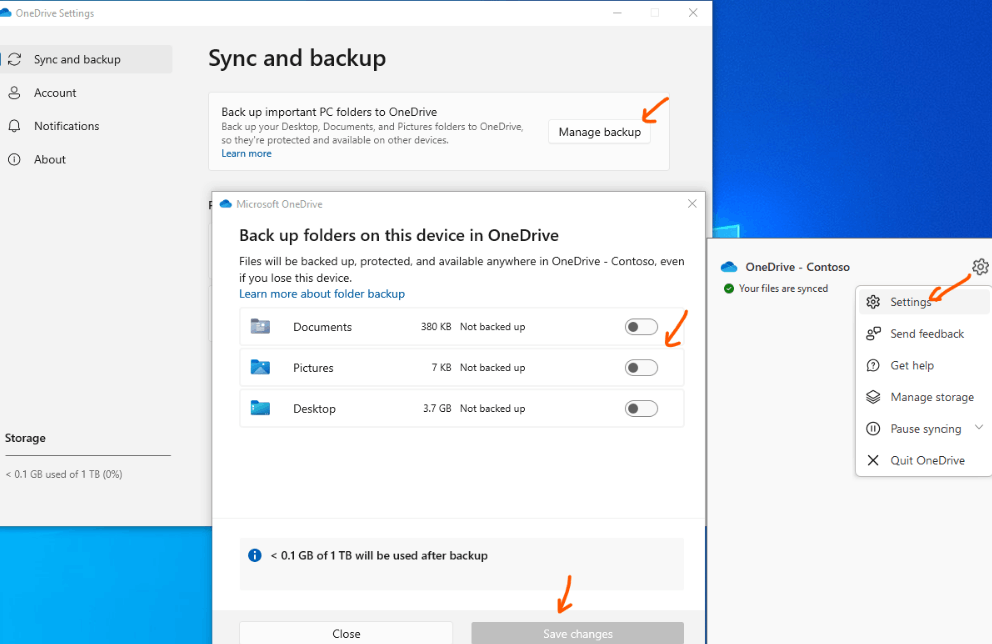Click the gear icon in OneDrive flyout

pos(980,267)
